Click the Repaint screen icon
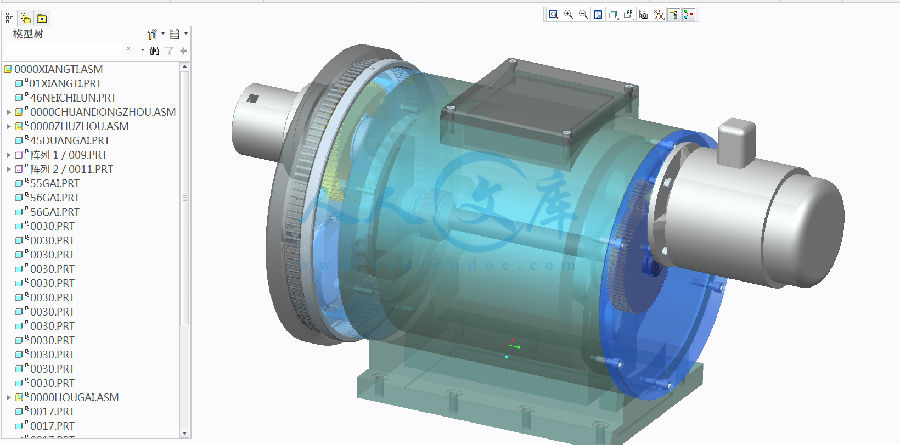Screen dimensions: 900x445 598,15
